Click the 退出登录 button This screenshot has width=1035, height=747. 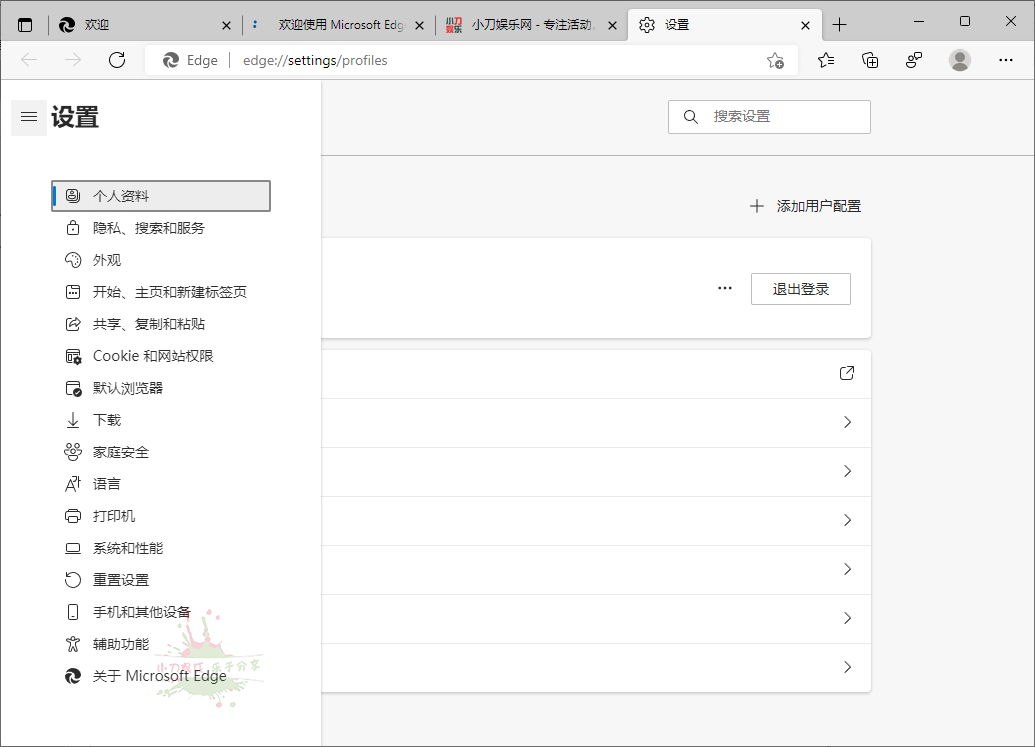click(x=800, y=289)
